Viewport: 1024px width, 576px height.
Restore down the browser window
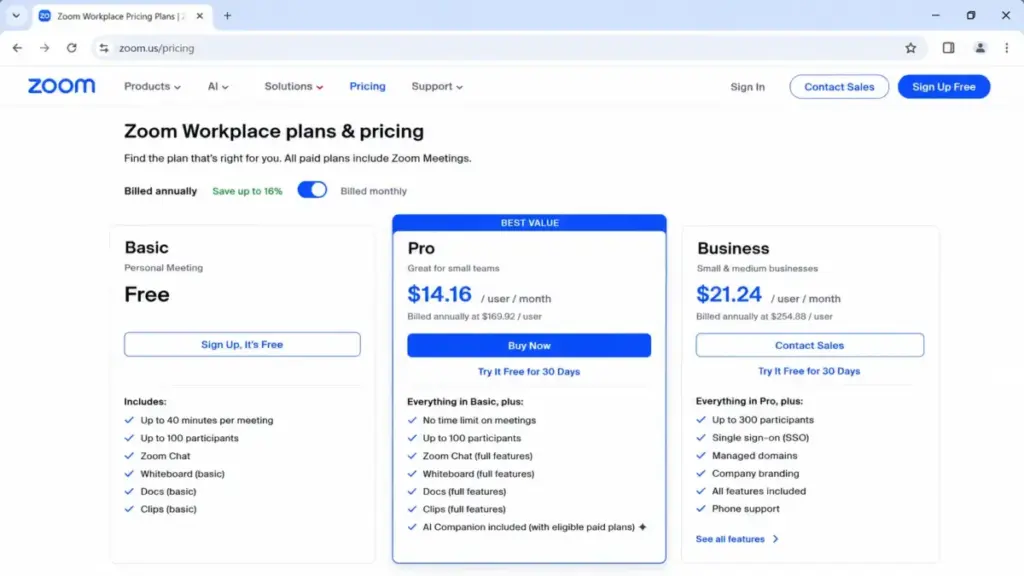(970, 16)
